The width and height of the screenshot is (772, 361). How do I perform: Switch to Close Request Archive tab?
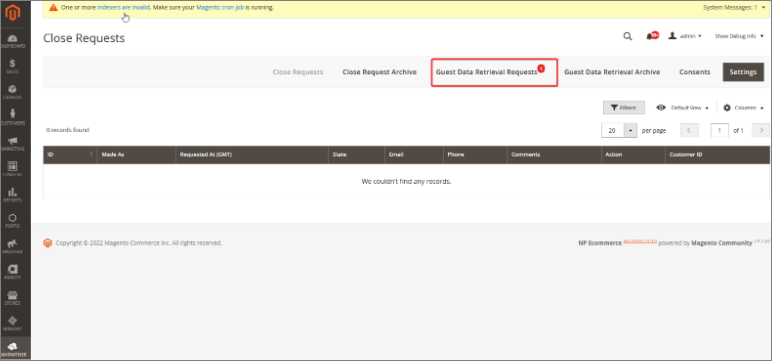point(380,72)
